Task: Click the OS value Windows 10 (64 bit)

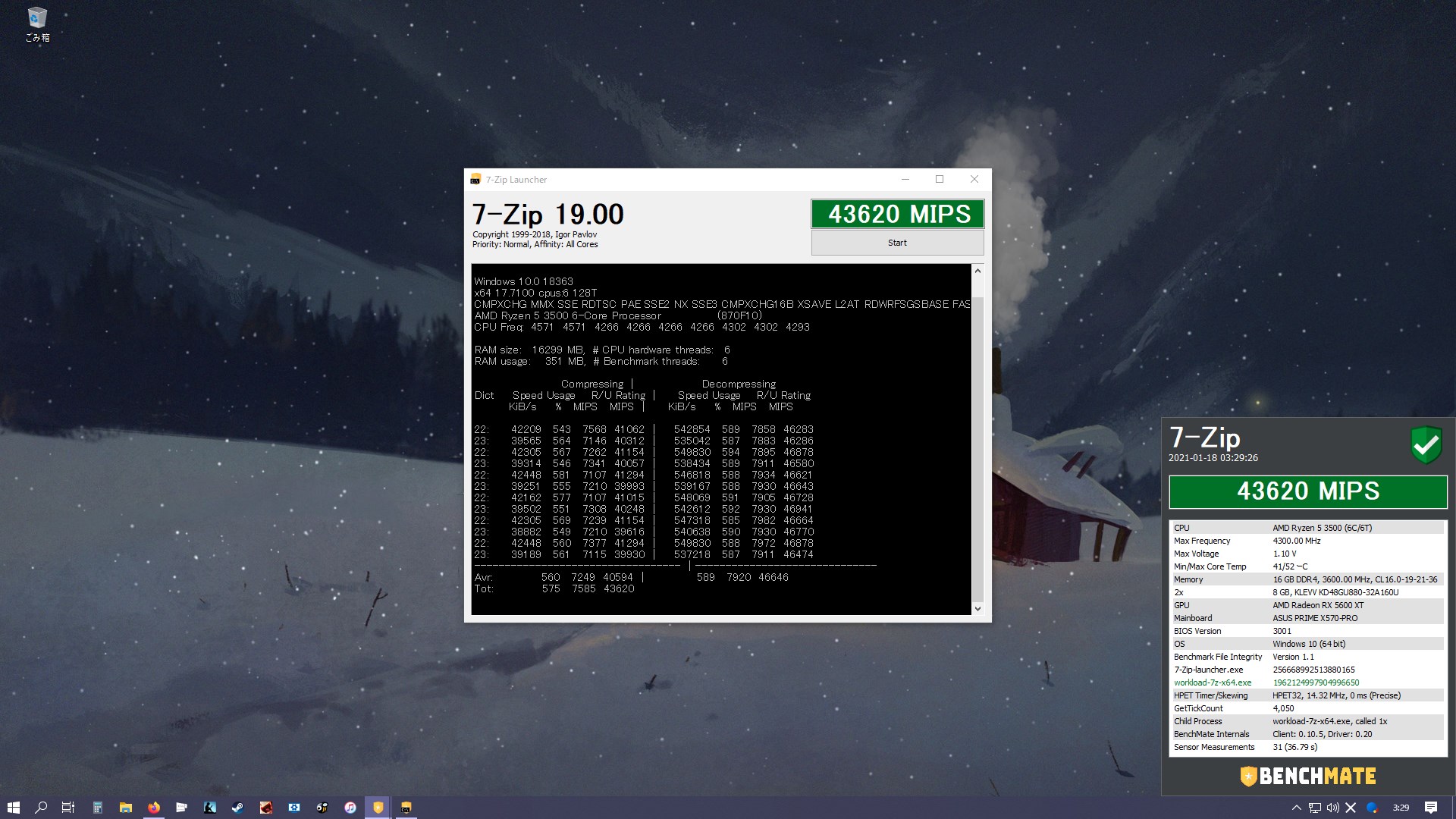Action: 1309,644
